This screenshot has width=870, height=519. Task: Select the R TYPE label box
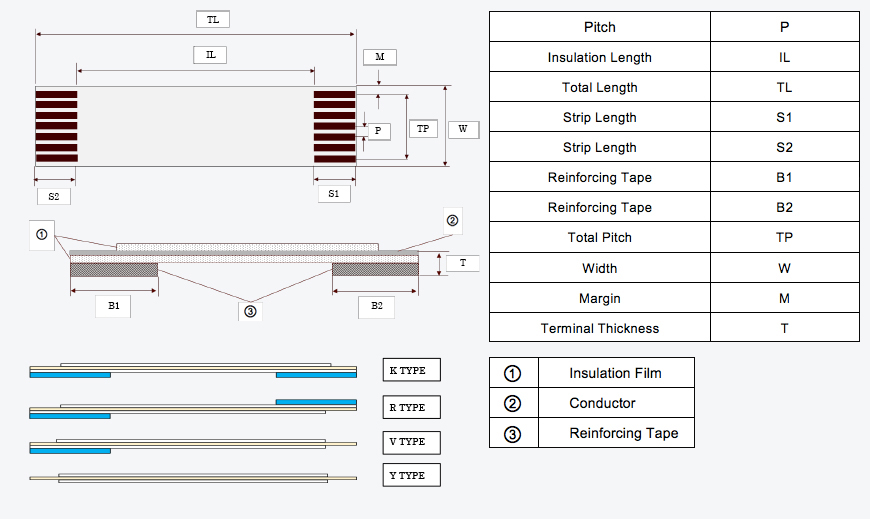click(411, 407)
